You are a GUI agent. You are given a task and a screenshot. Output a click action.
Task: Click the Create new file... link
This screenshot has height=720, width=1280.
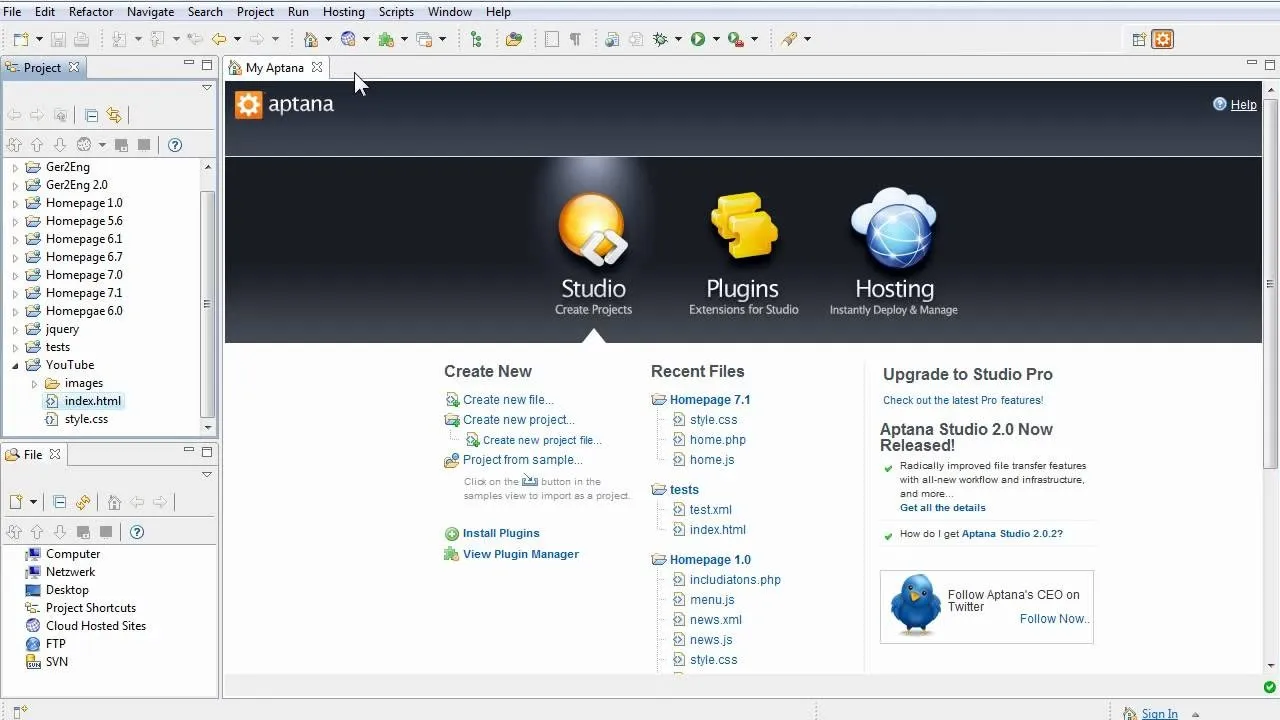508,400
